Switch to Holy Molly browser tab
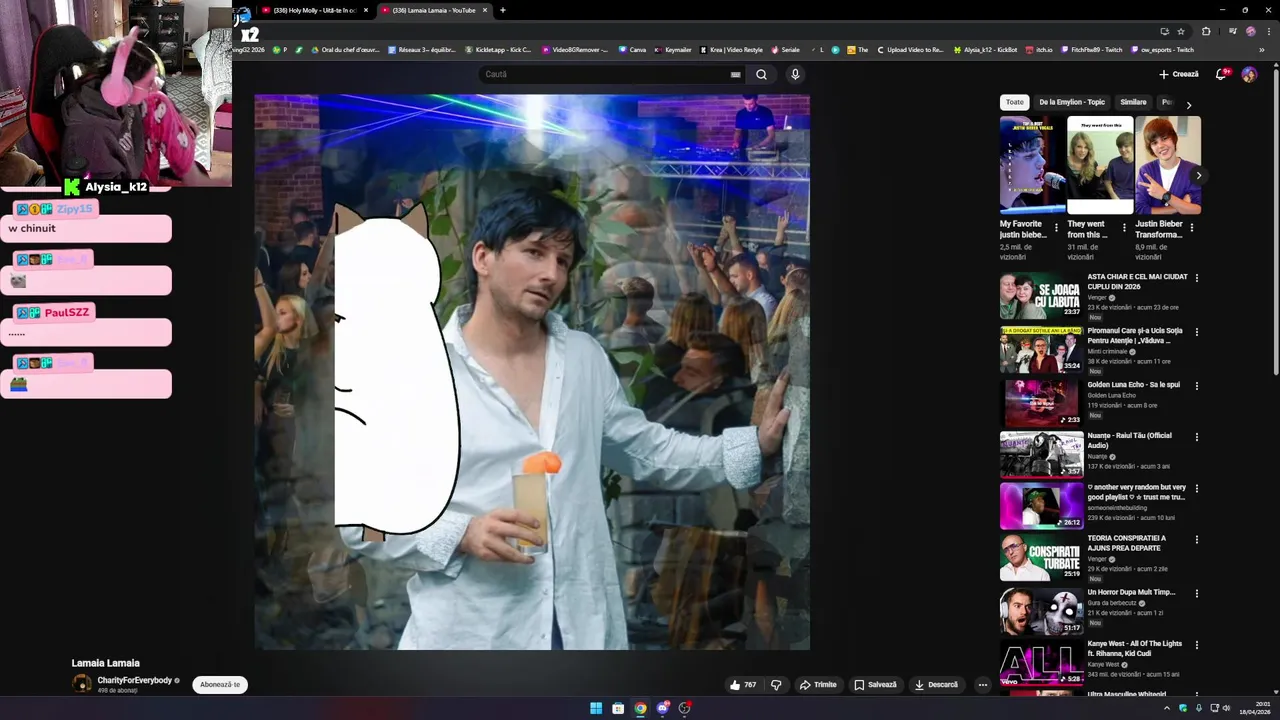 click(313, 10)
